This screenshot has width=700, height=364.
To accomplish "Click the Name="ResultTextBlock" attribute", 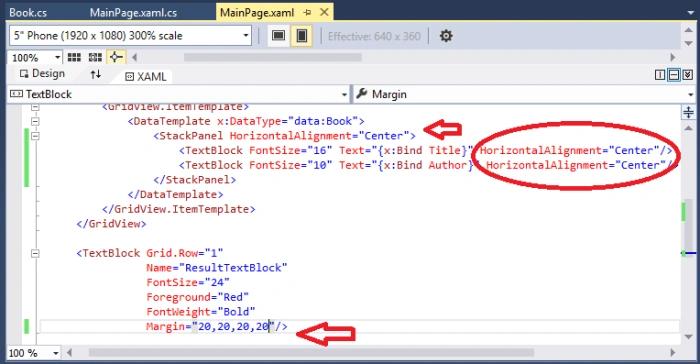I will (217, 268).
